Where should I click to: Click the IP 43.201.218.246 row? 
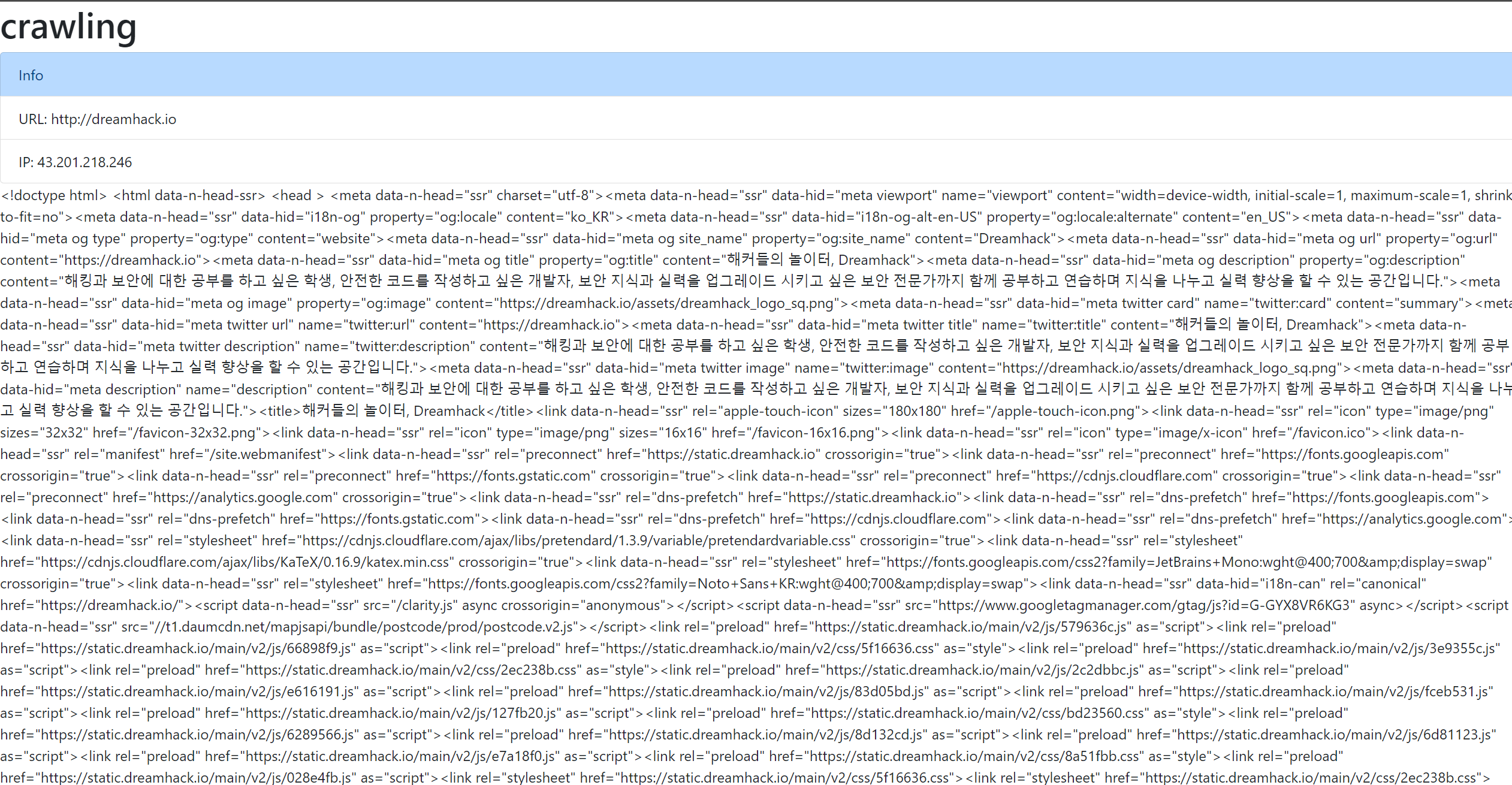point(76,162)
